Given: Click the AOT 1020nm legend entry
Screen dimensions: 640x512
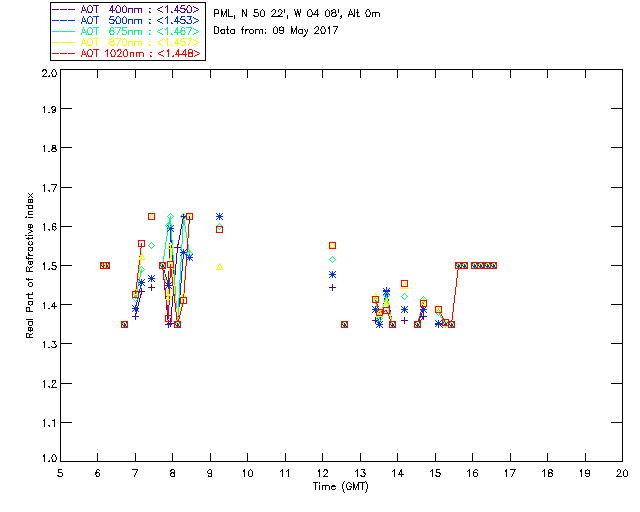Looking at the screenshot, I should (x=126, y=53).
